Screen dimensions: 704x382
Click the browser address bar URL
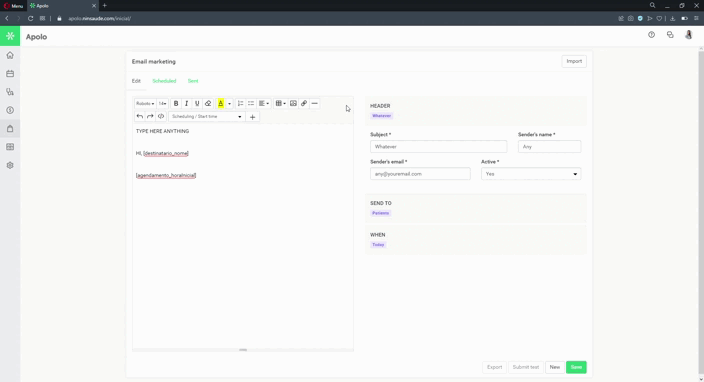pyautogui.click(x=100, y=18)
